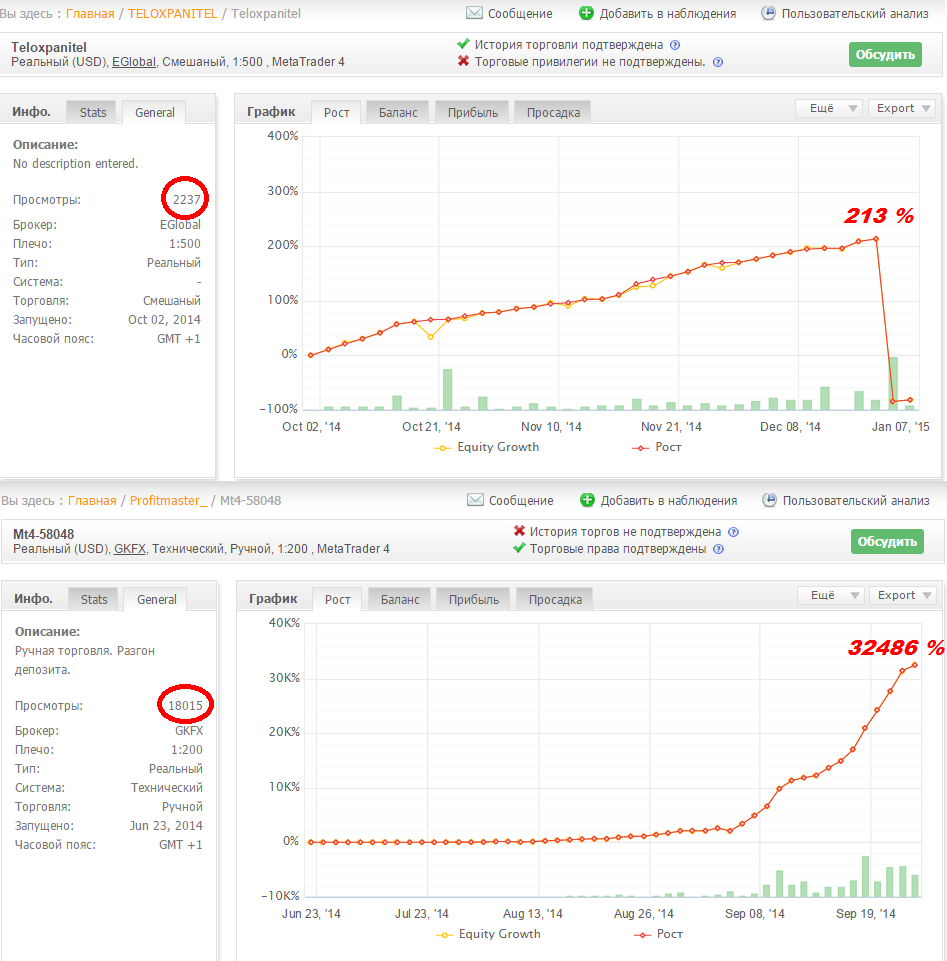Click help icon next to 'Торговые права подтверждены'

(x=718, y=549)
